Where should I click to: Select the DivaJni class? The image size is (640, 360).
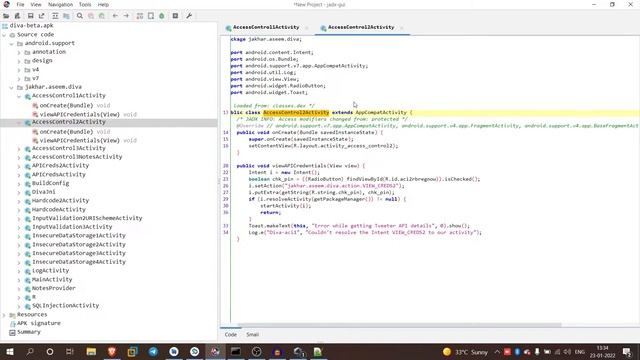tap(44, 192)
